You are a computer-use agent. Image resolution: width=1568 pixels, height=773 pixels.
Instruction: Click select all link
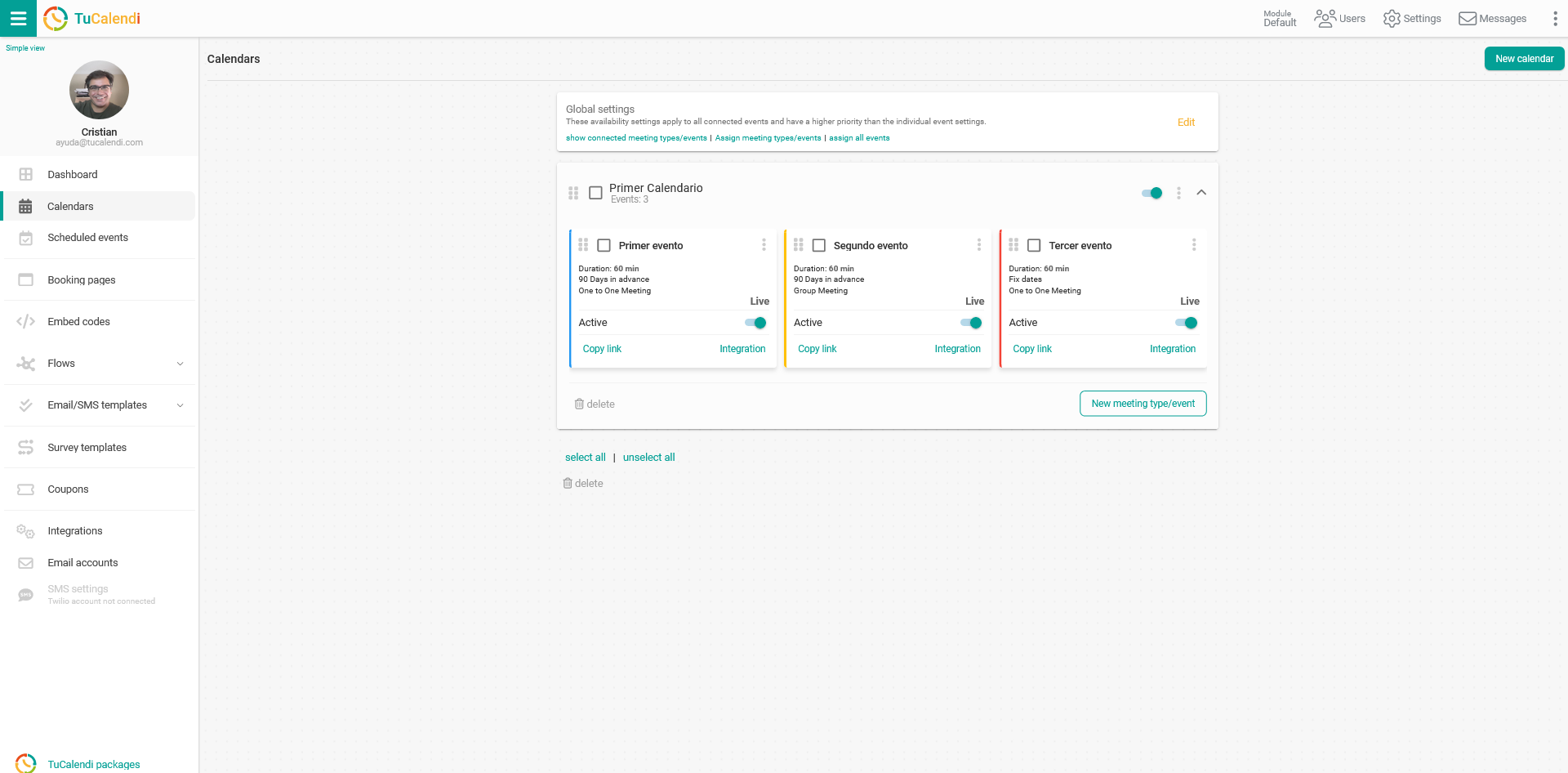tap(586, 458)
